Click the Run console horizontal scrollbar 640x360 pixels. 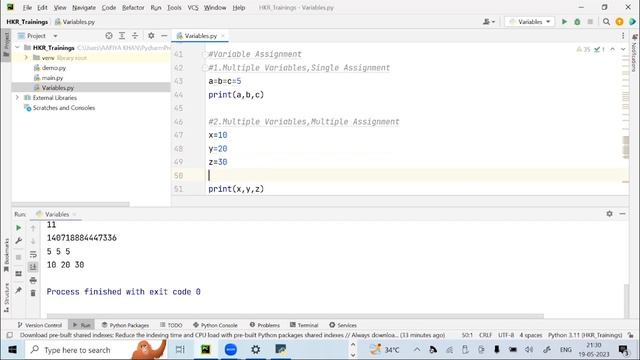(x=295, y=316)
